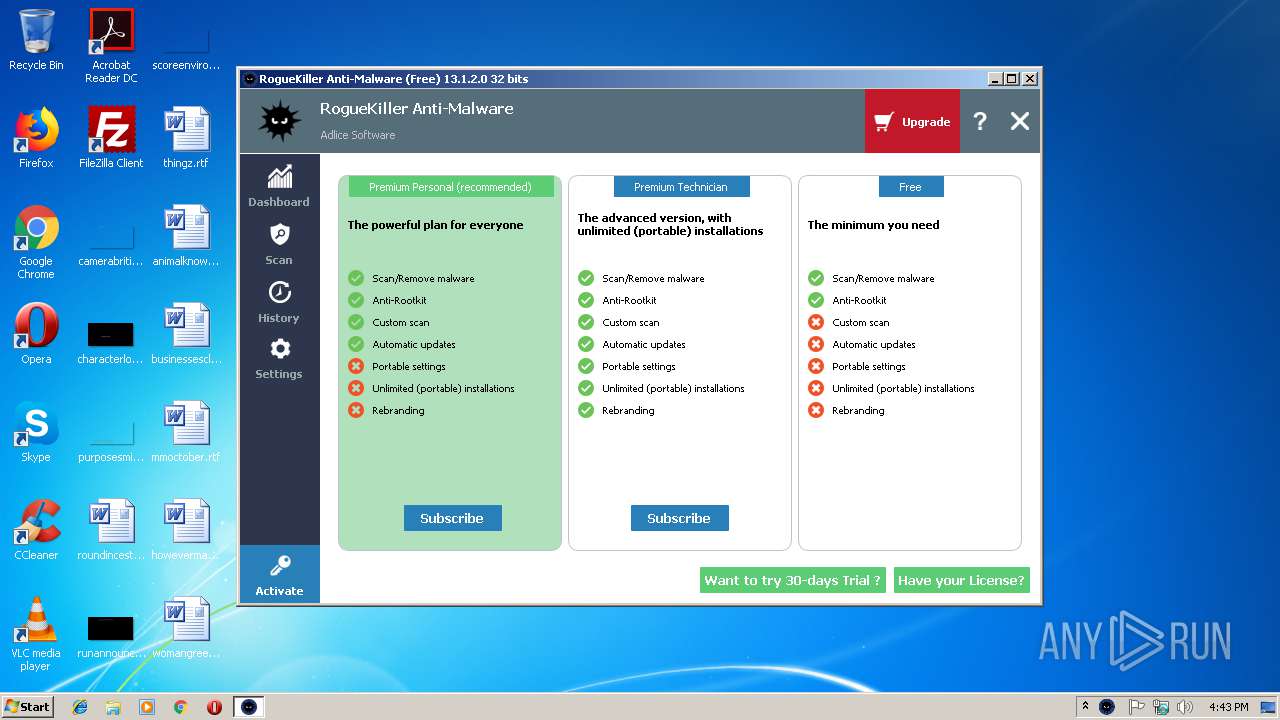
Task: Launch VLC media player shortcut
Action: 36,635
